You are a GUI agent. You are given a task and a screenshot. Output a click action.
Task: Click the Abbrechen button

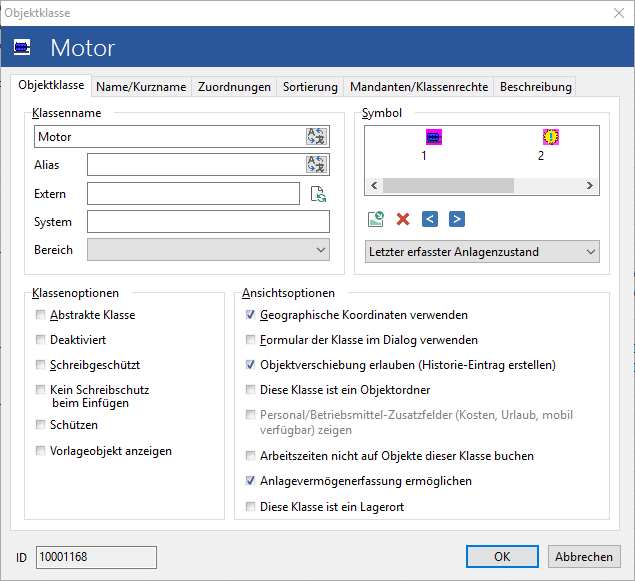[x=584, y=556]
